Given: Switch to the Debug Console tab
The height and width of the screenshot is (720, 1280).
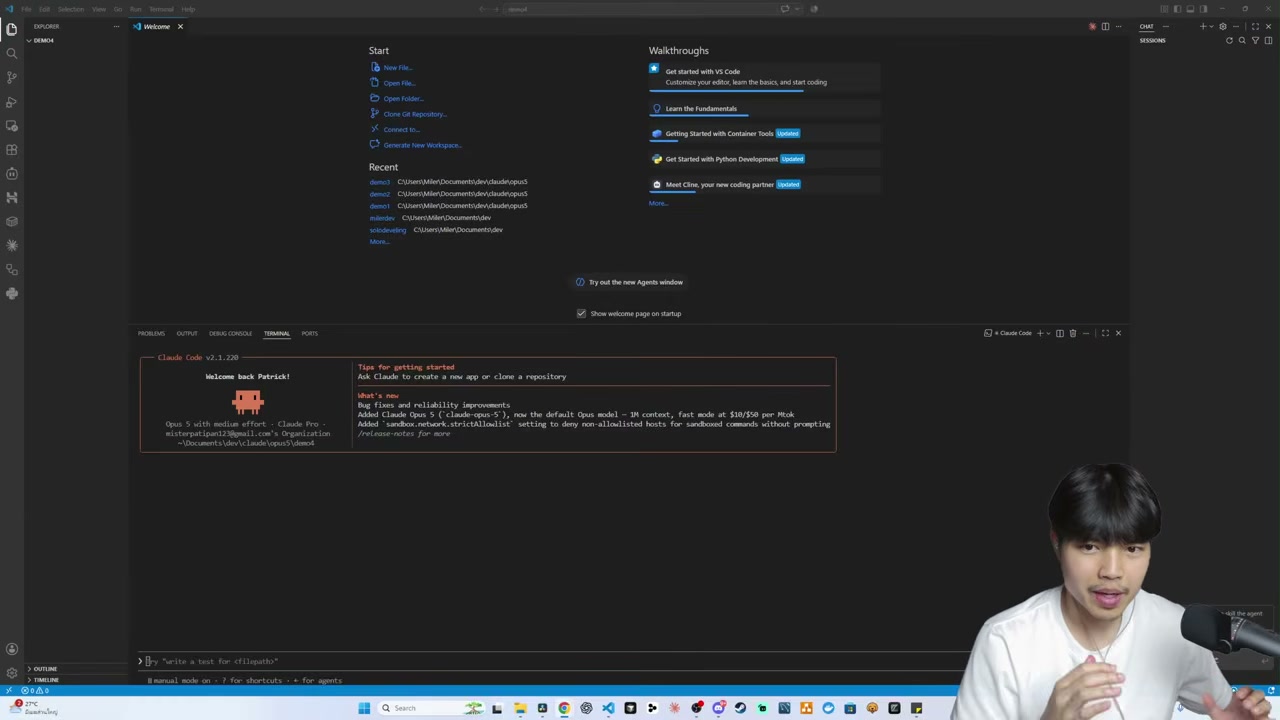Looking at the screenshot, I should coord(230,333).
